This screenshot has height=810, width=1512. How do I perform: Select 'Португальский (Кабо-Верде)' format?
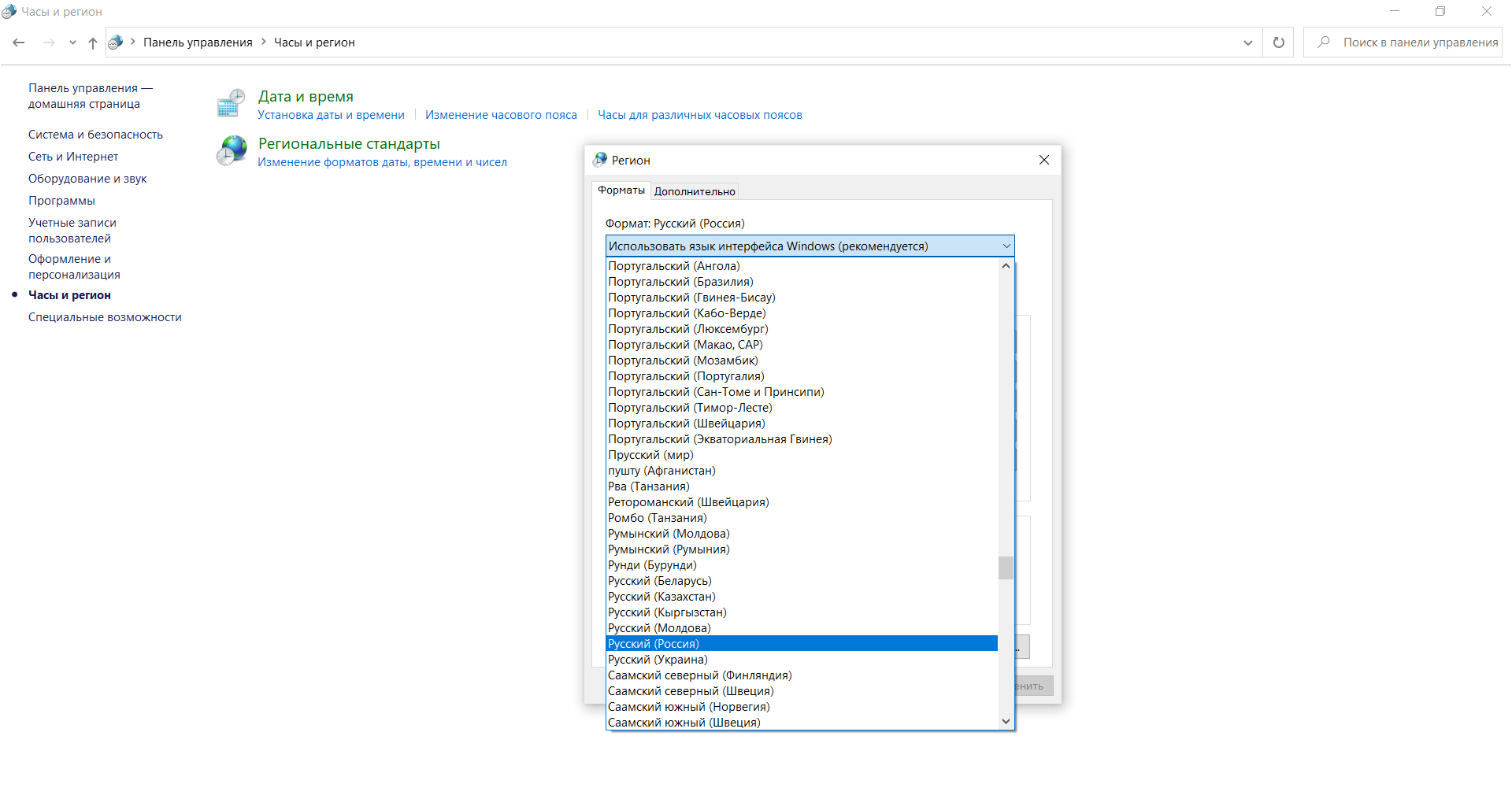[802, 313]
